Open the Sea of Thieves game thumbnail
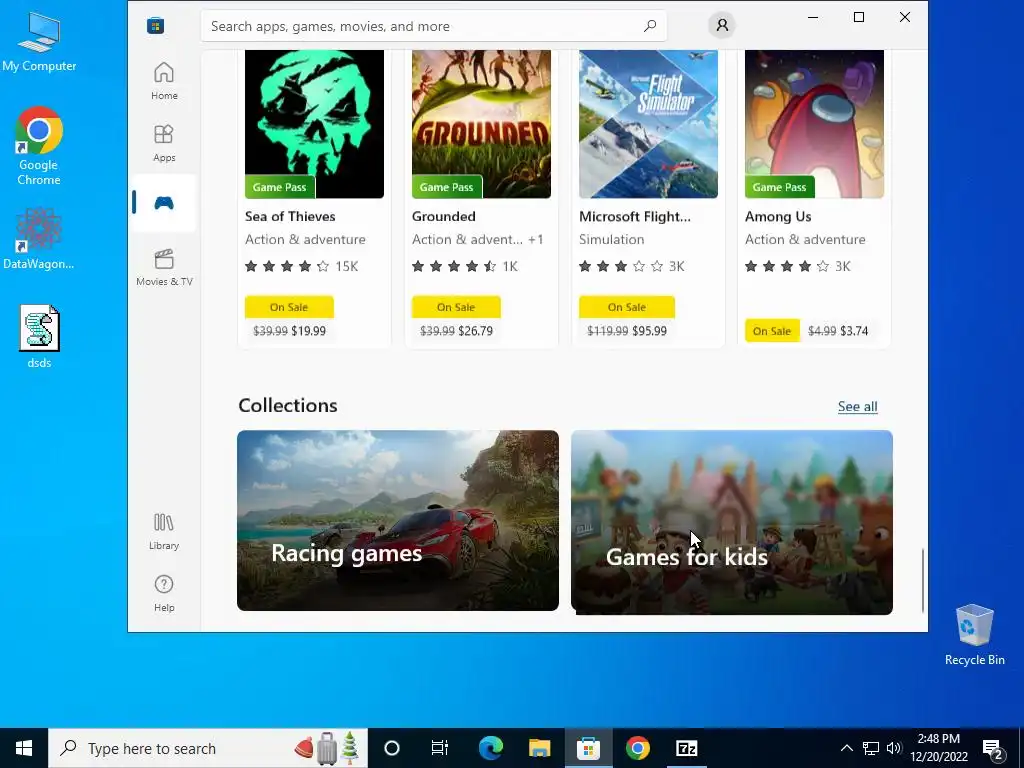This screenshot has width=1024, height=768. click(x=314, y=124)
